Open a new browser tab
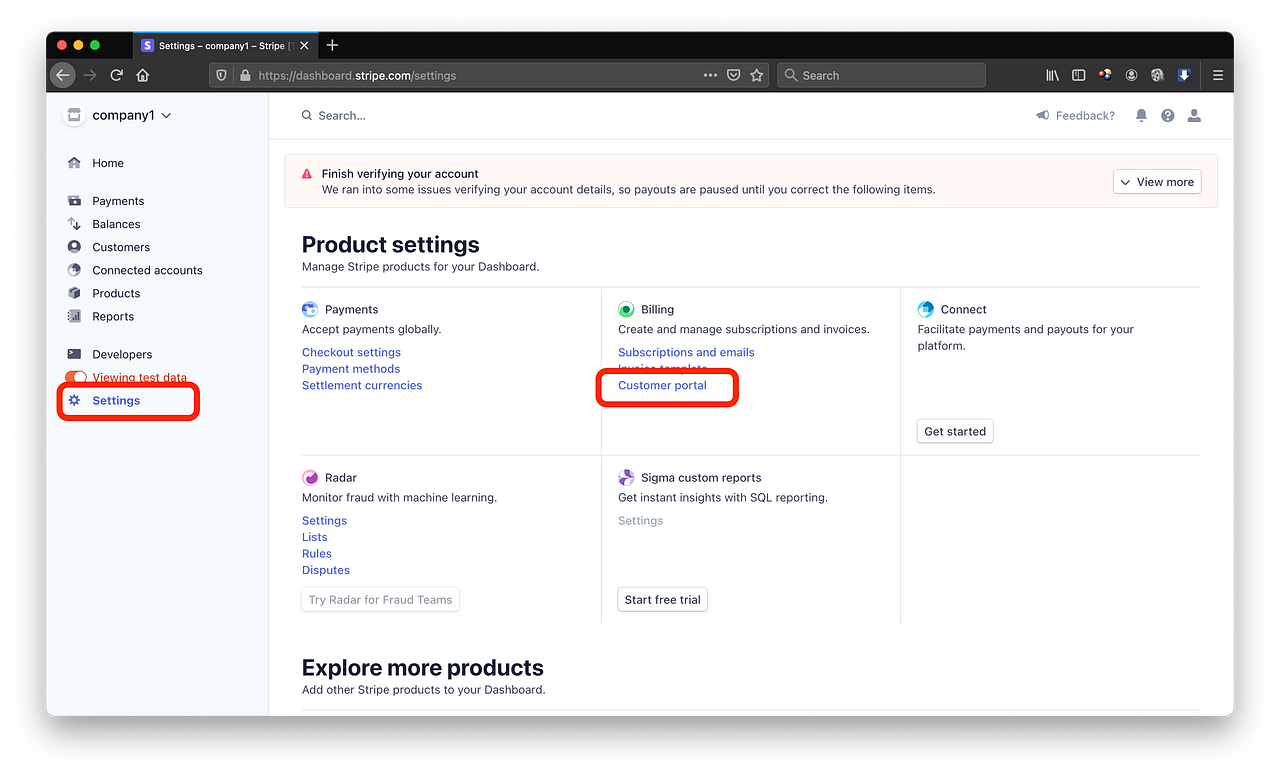The height and width of the screenshot is (777, 1280). coord(332,44)
